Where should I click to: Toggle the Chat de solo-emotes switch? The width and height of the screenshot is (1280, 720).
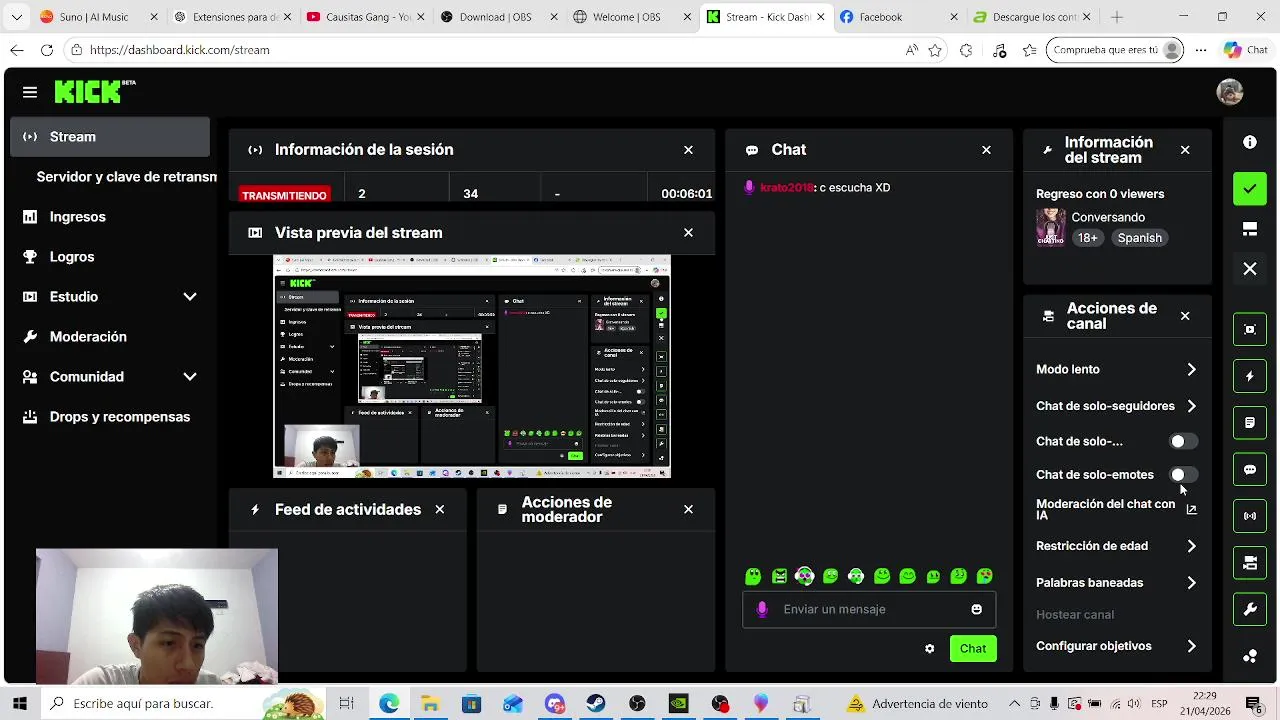coord(1183,475)
